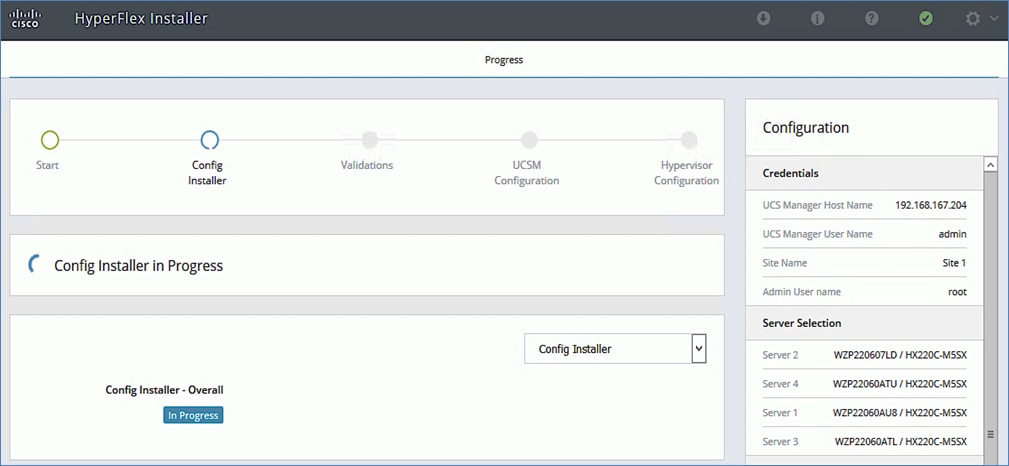This screenshot has width=1009, height=466.
Task: Click the Hypervisor Configuration step circle
Action: click(689, 140)
